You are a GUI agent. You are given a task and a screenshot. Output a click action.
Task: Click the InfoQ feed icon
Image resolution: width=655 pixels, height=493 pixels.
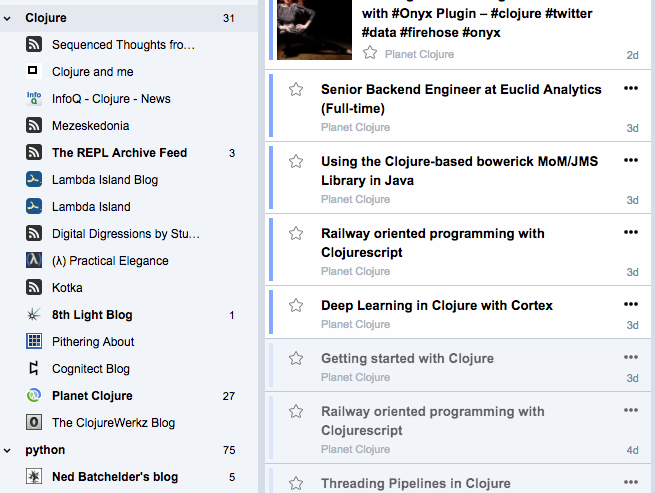[x=33, y=99]
